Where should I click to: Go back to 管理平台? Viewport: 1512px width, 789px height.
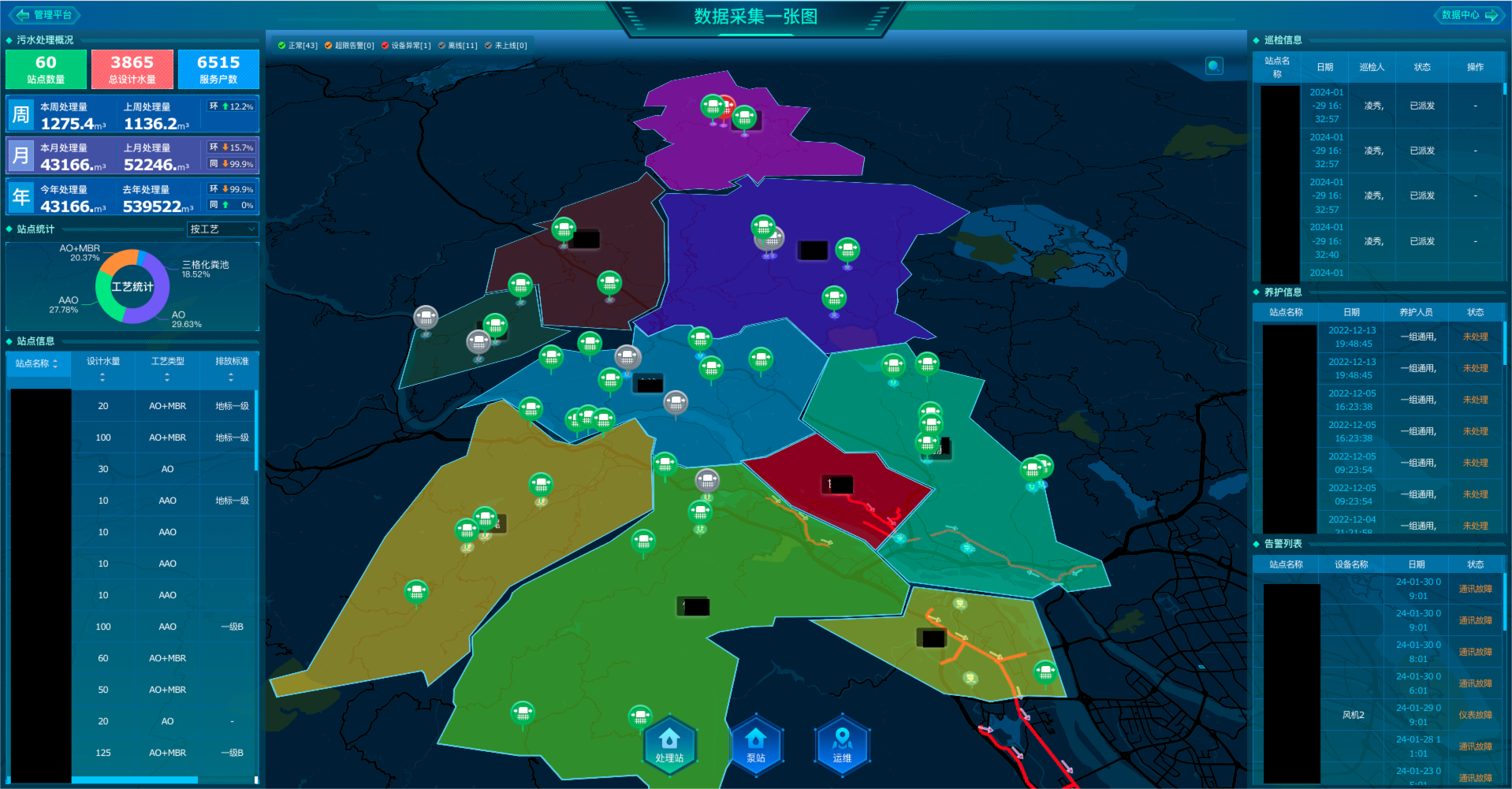click(x=45, y=15)
